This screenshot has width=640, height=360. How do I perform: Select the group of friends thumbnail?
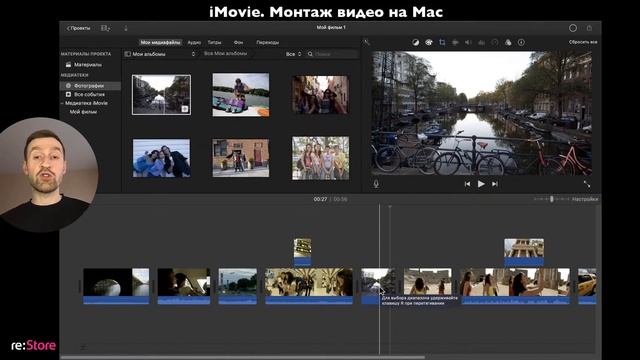click(x=320, y=158)
